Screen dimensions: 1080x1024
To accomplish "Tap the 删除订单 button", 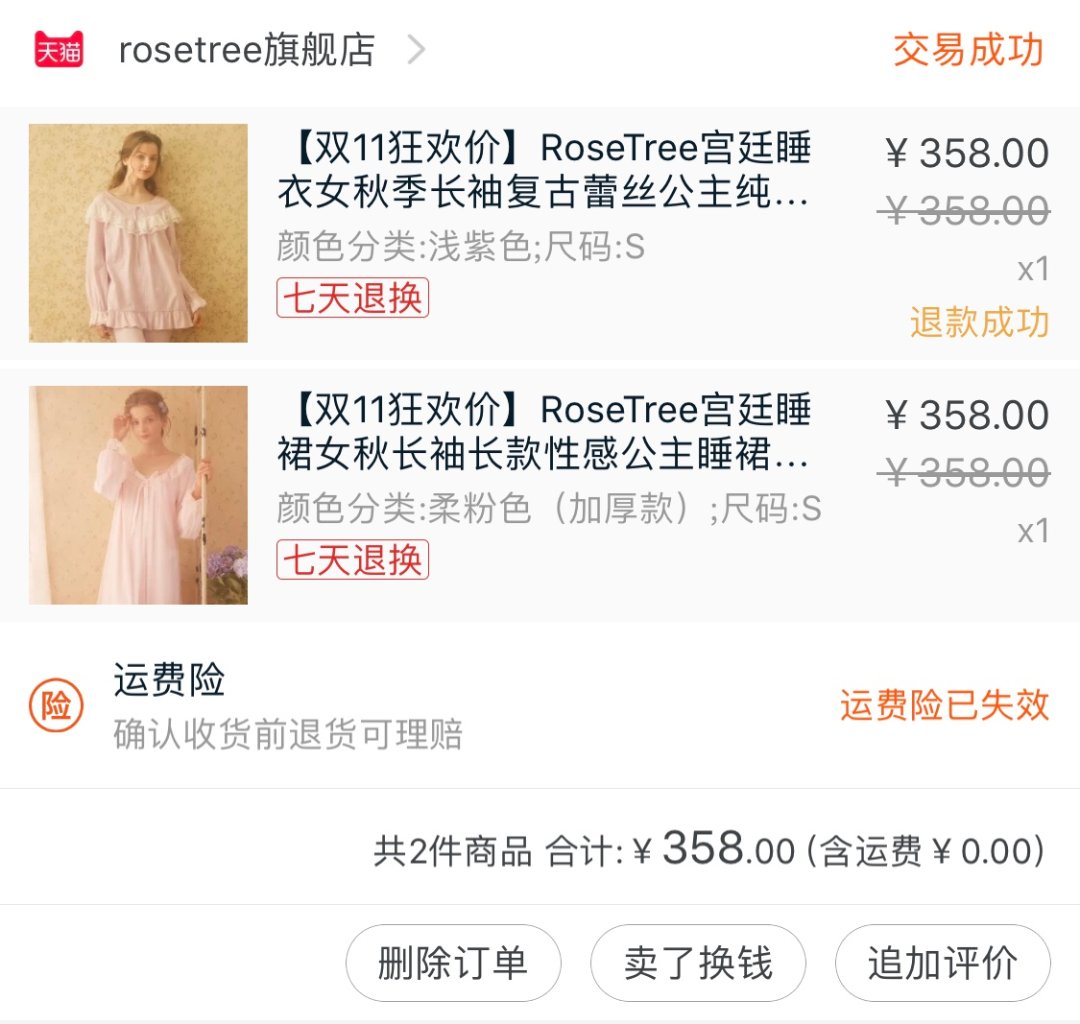I will click(x=453, y=963).
